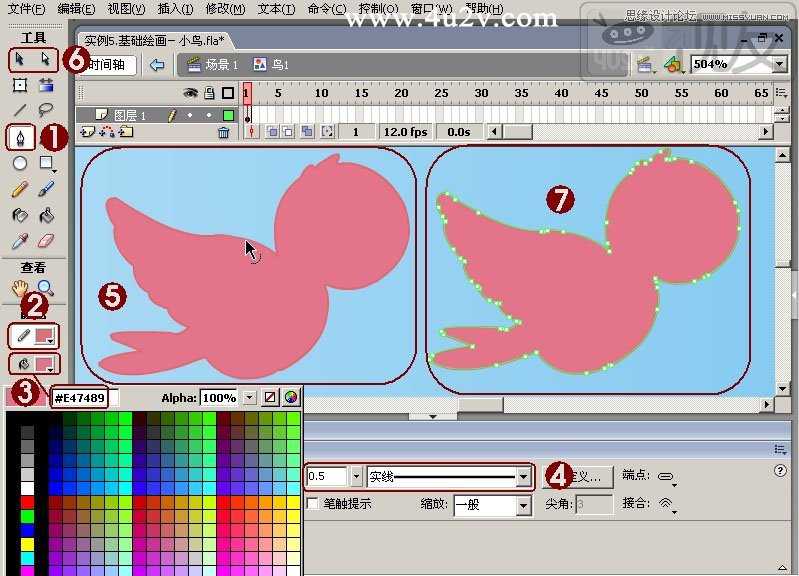
Task: Toggle show all layers as outlines
Action: coord(228,93)
